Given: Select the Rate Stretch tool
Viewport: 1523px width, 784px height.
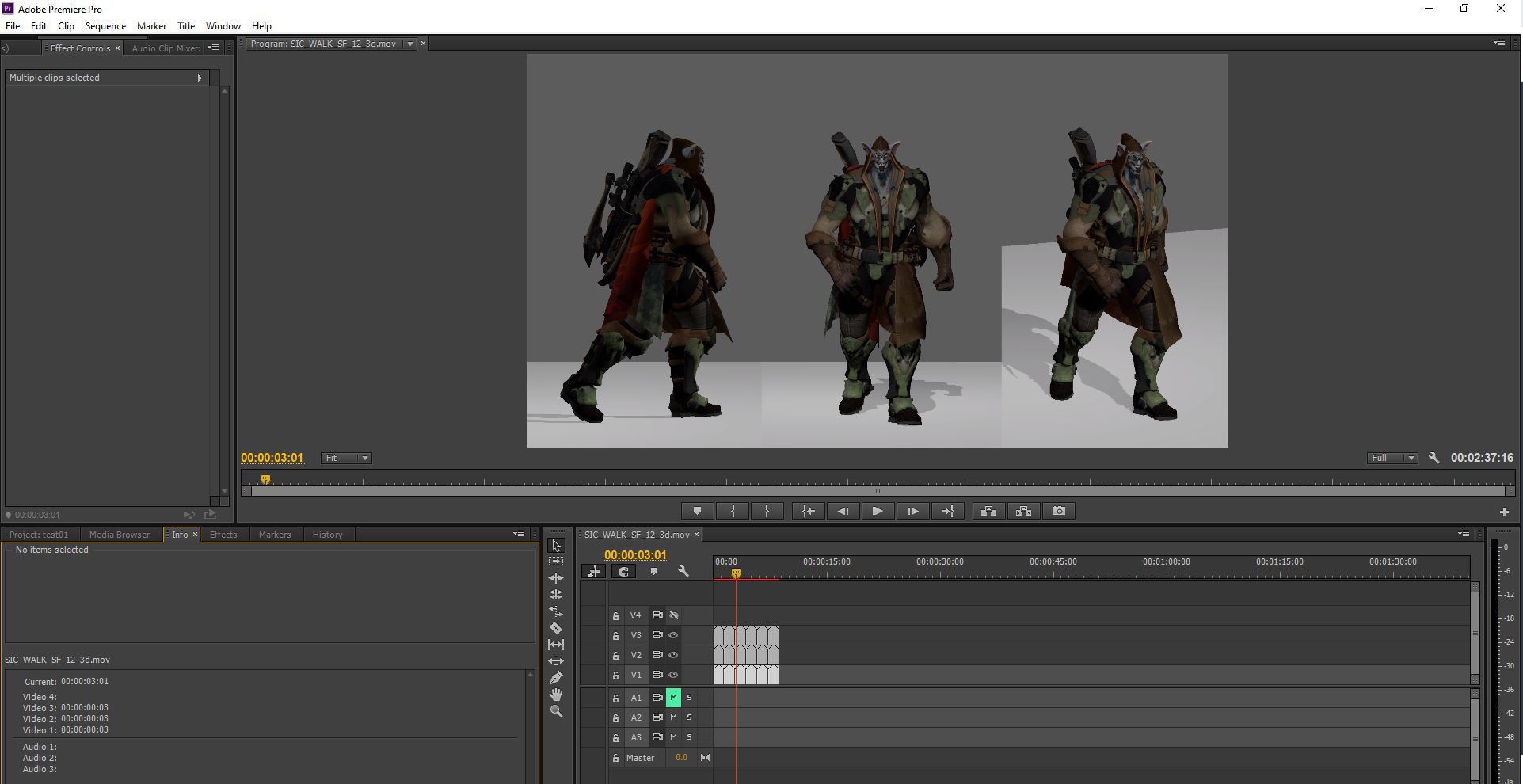Looking at the screenshot, I should (556, 611).
